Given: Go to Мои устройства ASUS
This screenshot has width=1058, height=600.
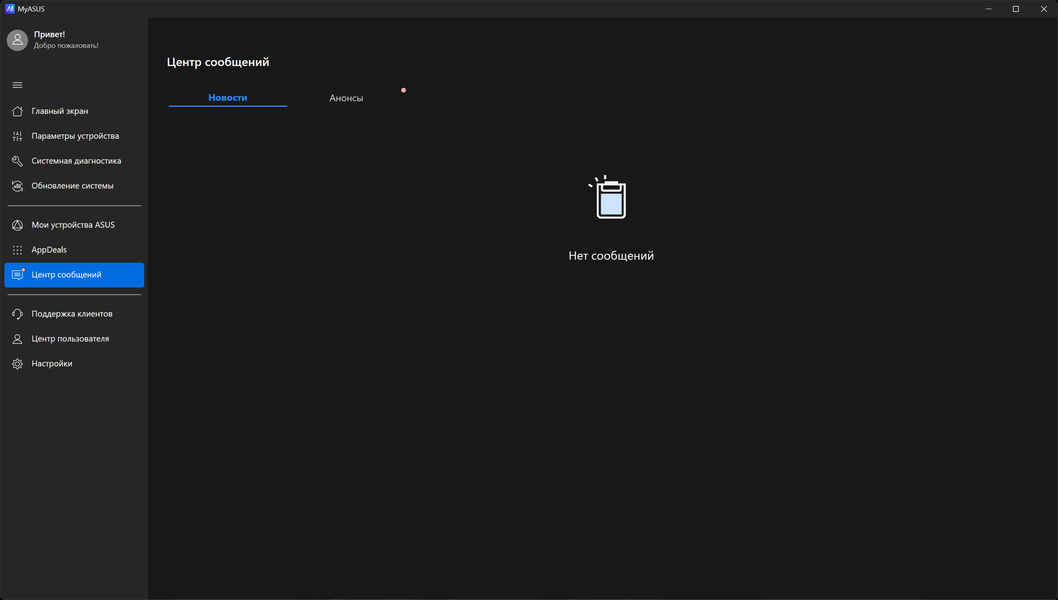Looking at the screenshot, I should pyautogui.click(x=74, y=225).
